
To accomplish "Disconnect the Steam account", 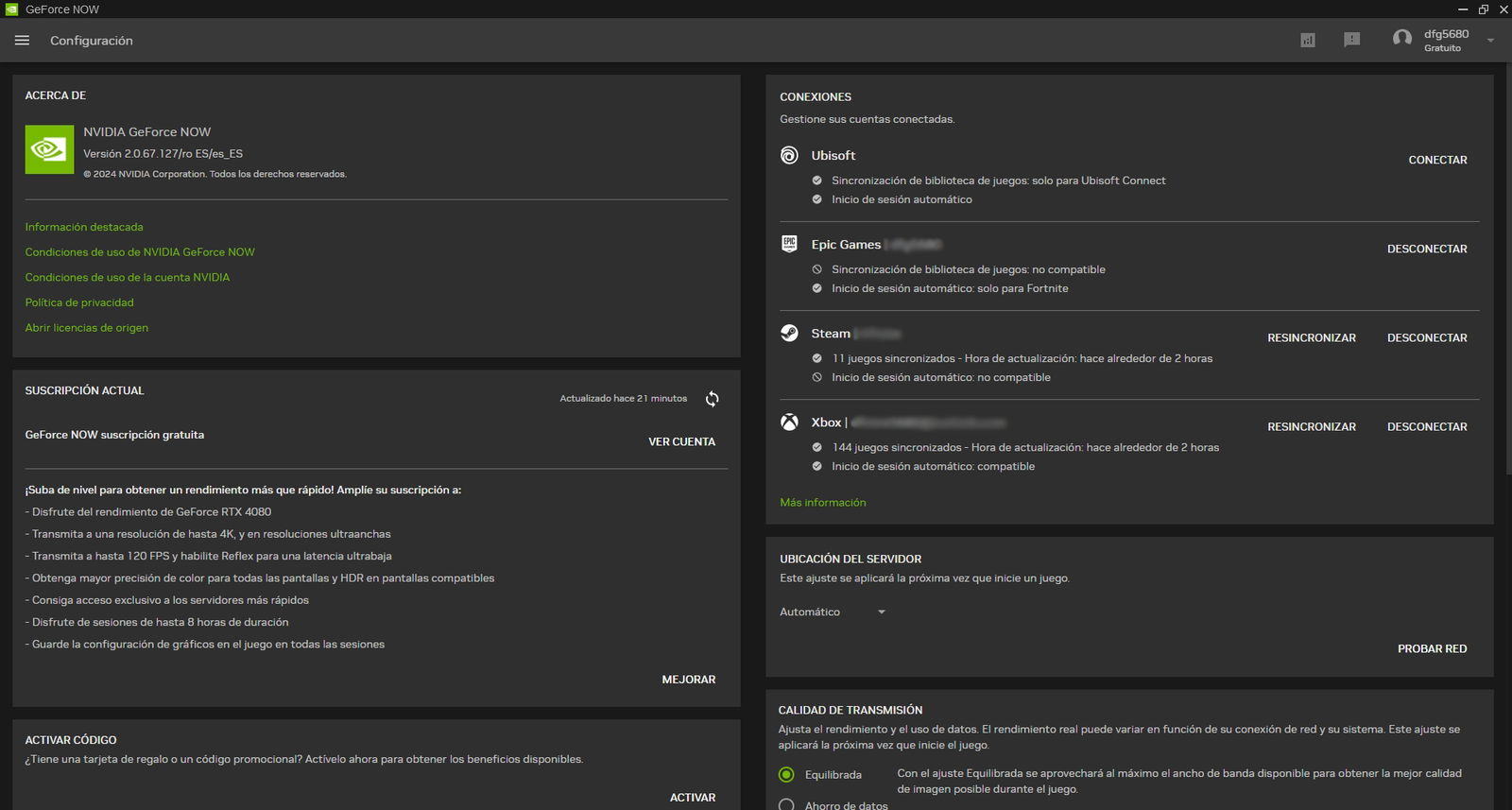I will pyautogui.click(x=1427, y=337).
